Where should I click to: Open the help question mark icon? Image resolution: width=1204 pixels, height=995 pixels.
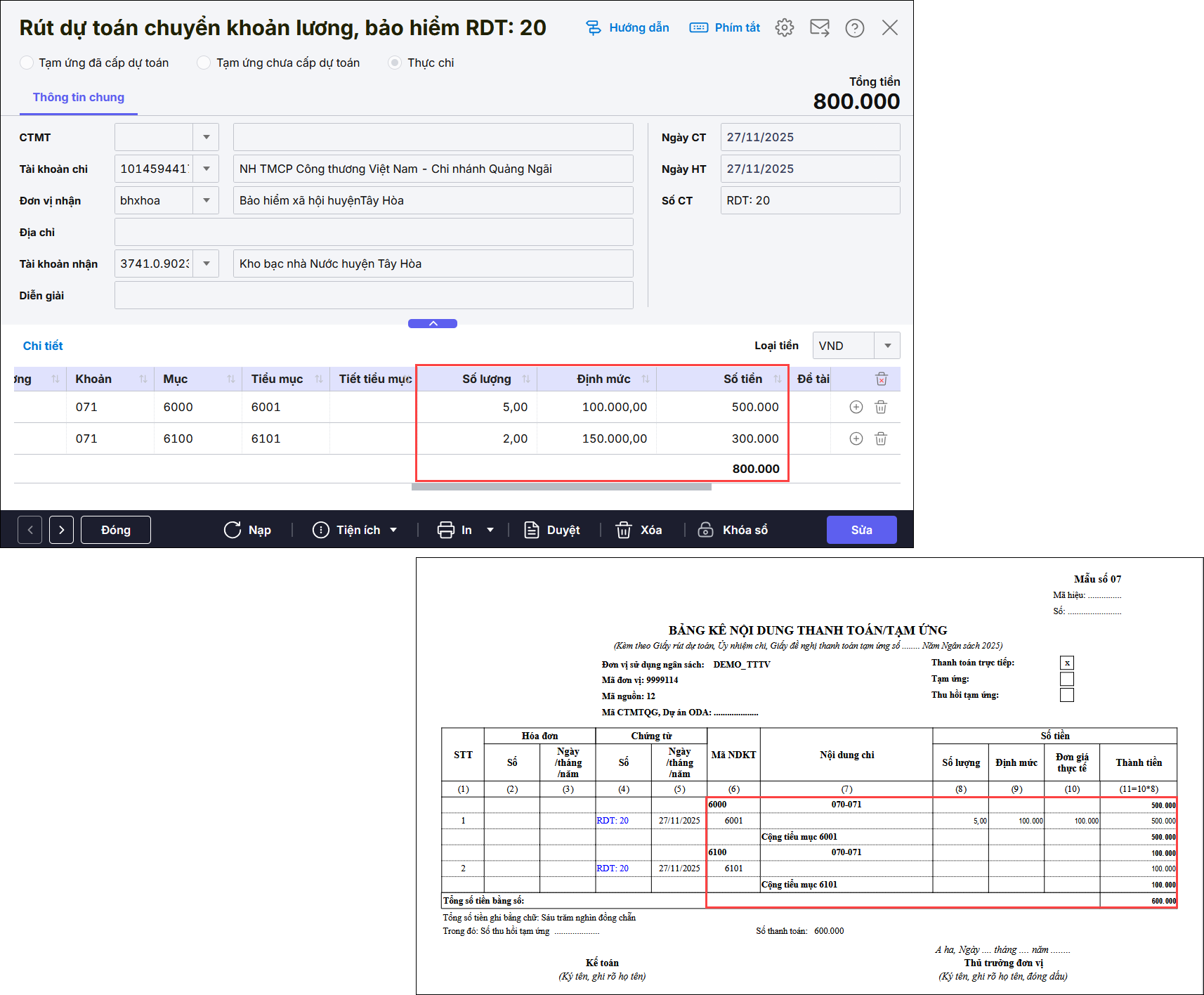[x=854, y=28]
